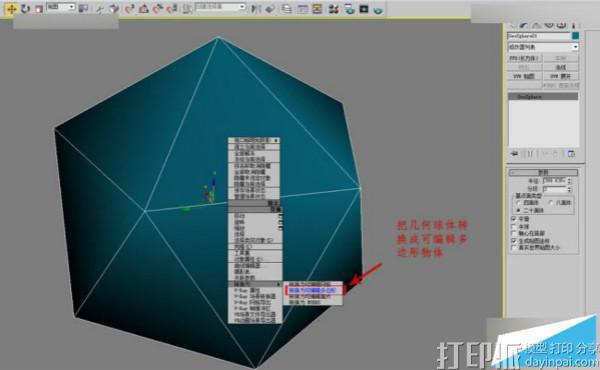Click the object color swatch

pyautogui.click(x=575, y=36)
